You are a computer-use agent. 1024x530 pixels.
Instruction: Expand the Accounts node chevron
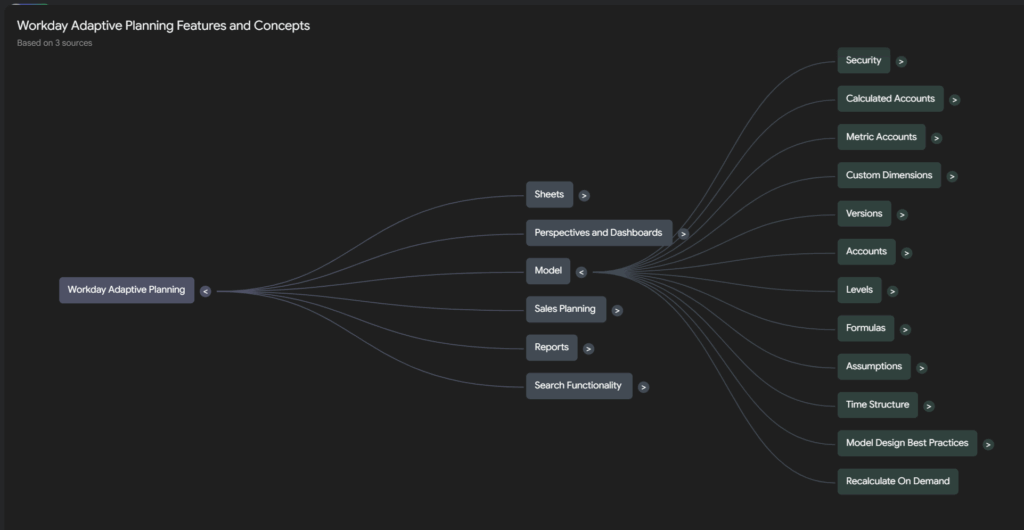pos(906,253)
